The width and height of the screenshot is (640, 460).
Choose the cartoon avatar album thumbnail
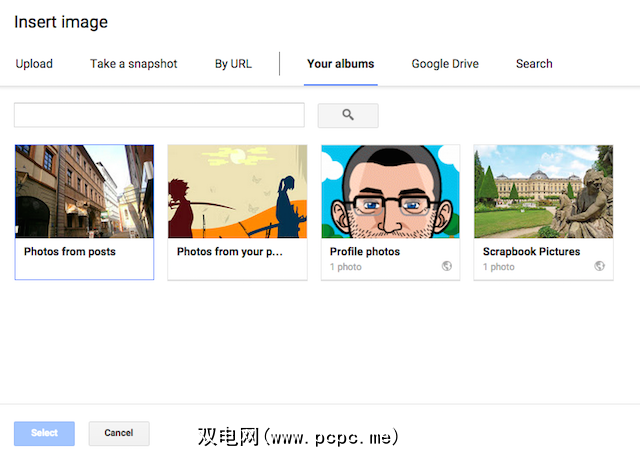(391, 191)
